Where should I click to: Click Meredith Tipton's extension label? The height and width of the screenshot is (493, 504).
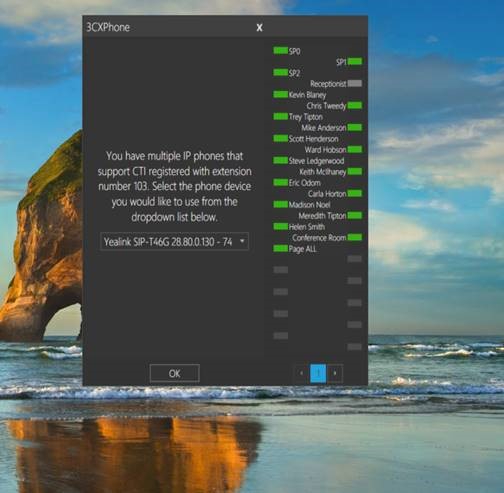(322, 216)
